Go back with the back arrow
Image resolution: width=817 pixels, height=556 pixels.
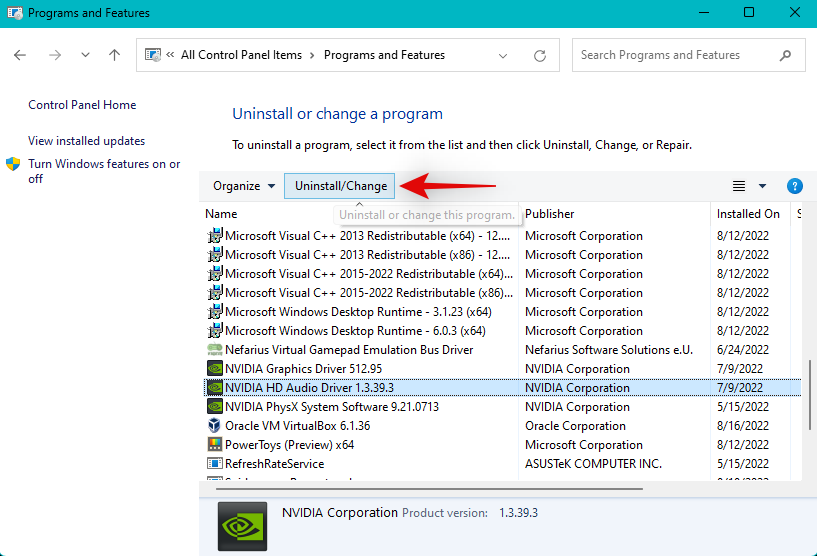(20, 55)
